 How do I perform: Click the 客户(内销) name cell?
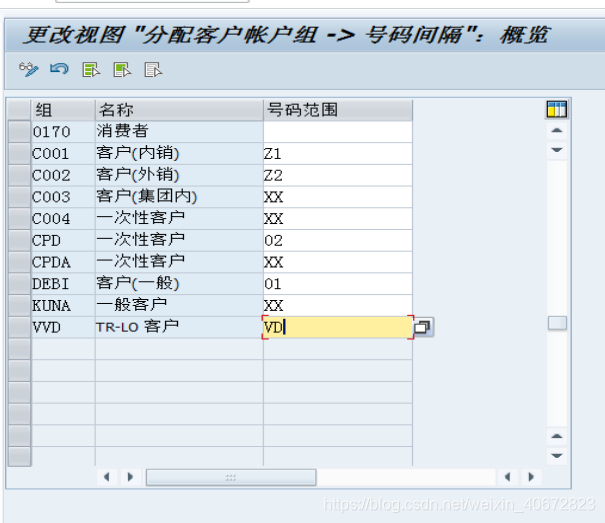coord(179,154)
